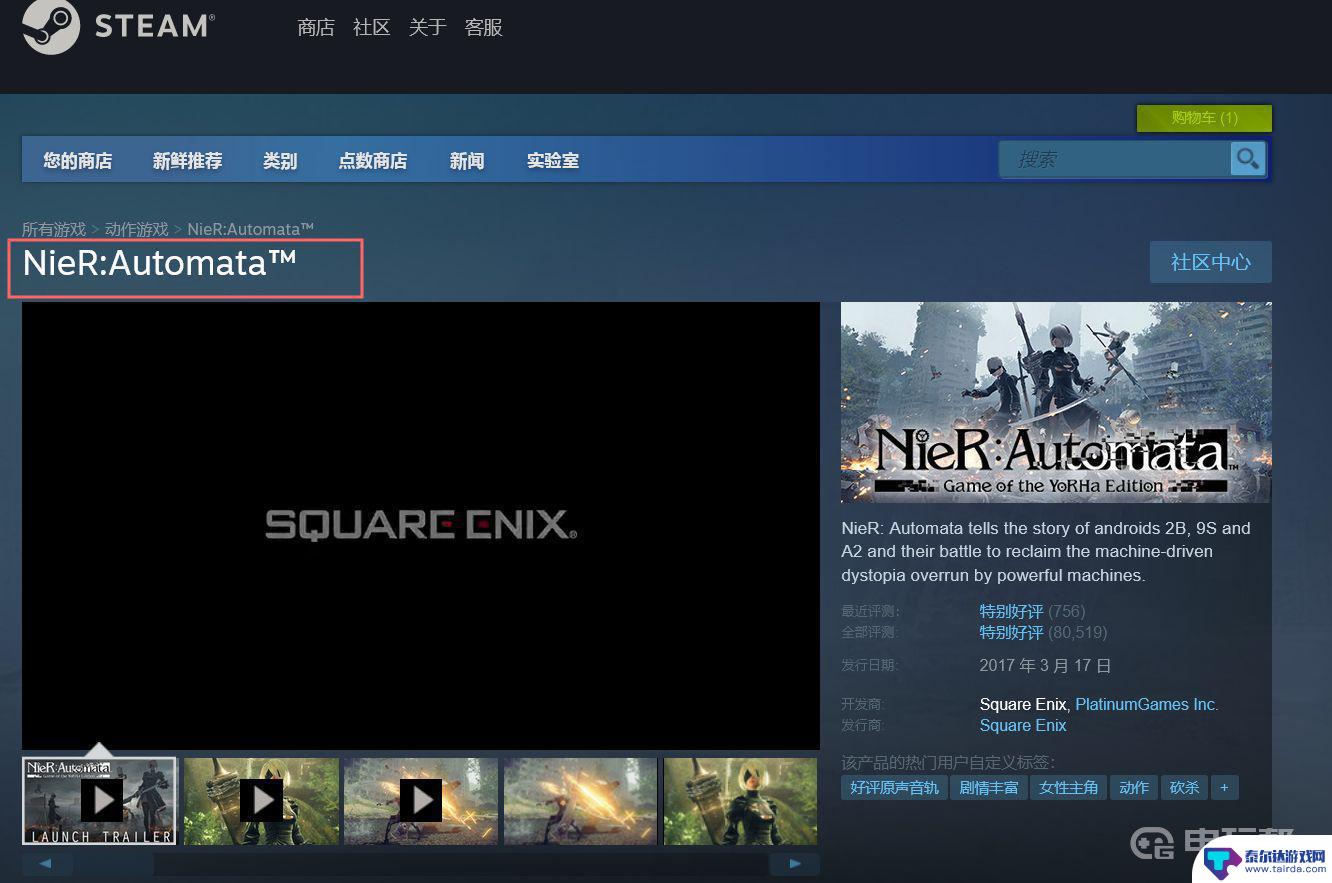The width and height of the screenshot is (1332, 883).
Task: Open 类别 store menu
Action: [280, 160]
